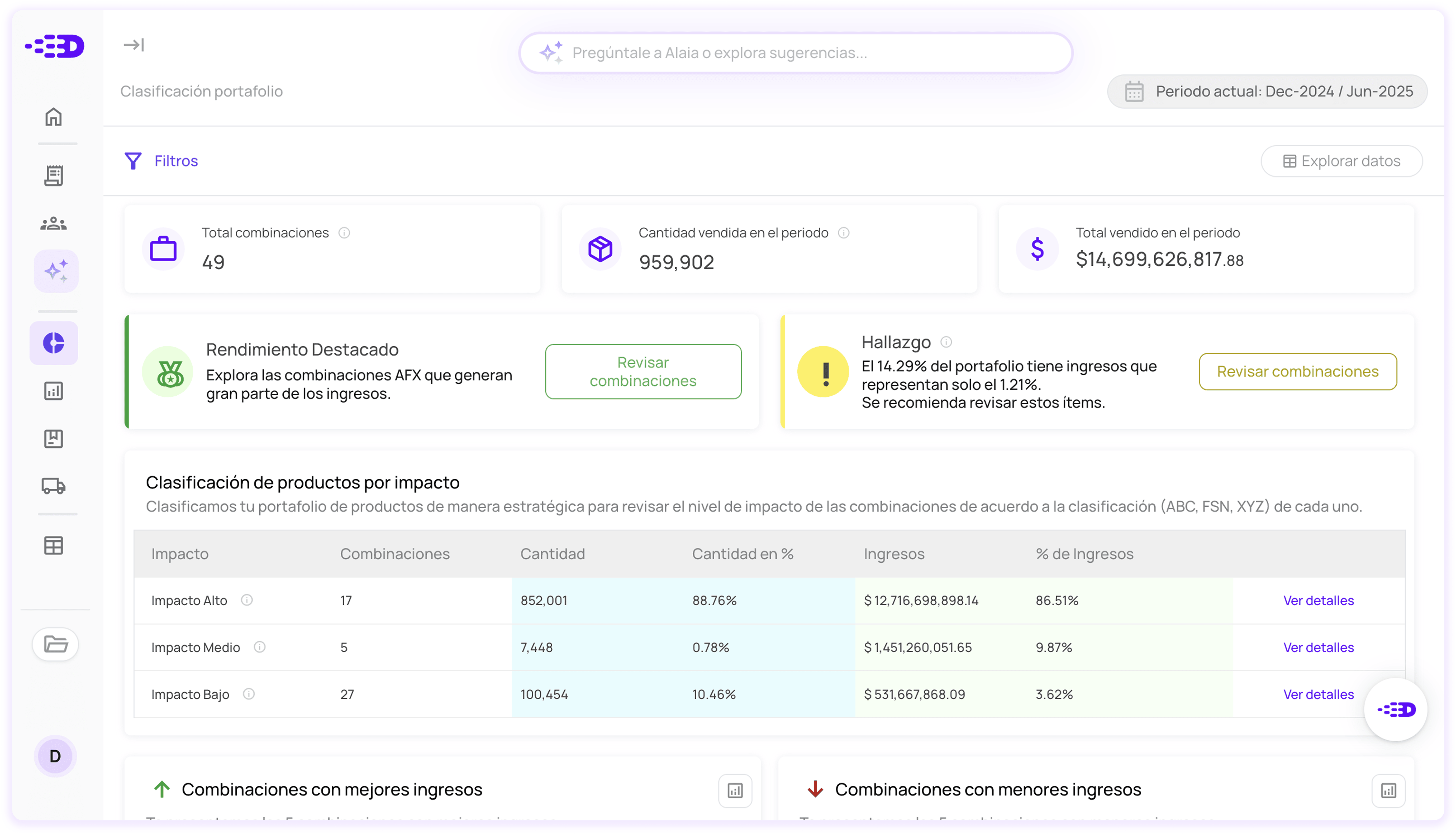Click the dollar icon in Total vendido card

[x=1037, y=249]
